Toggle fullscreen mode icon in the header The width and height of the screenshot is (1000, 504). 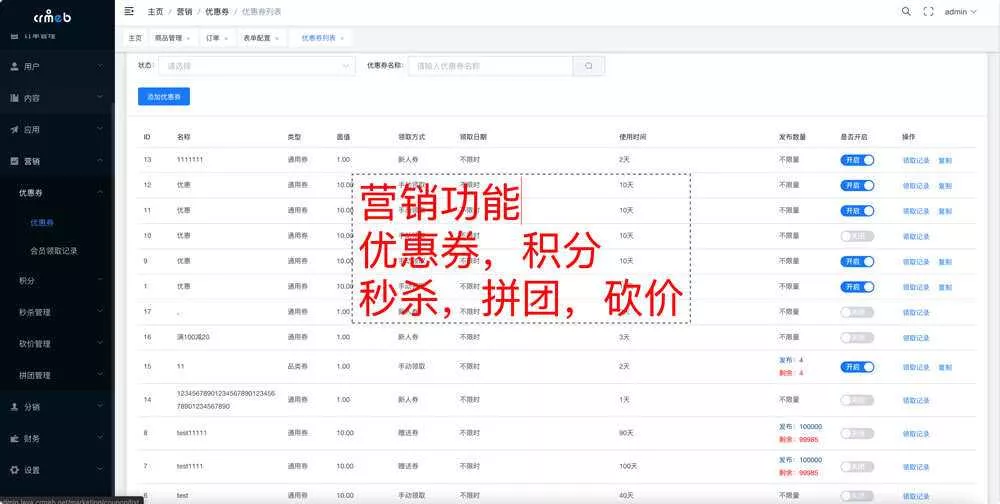929,11
